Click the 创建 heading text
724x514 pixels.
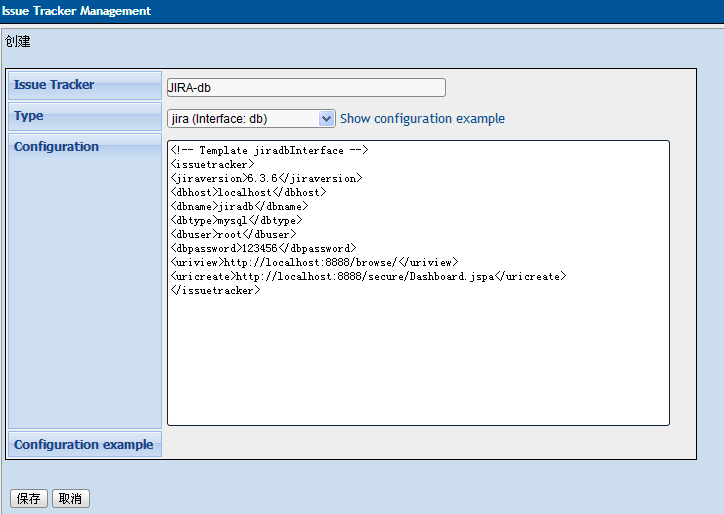[18, 42]
